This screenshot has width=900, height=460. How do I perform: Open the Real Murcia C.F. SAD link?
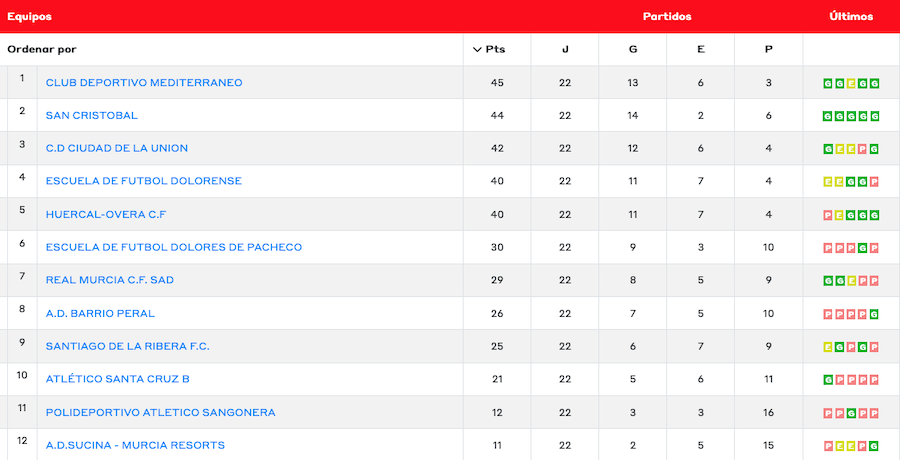coord(110,280)
